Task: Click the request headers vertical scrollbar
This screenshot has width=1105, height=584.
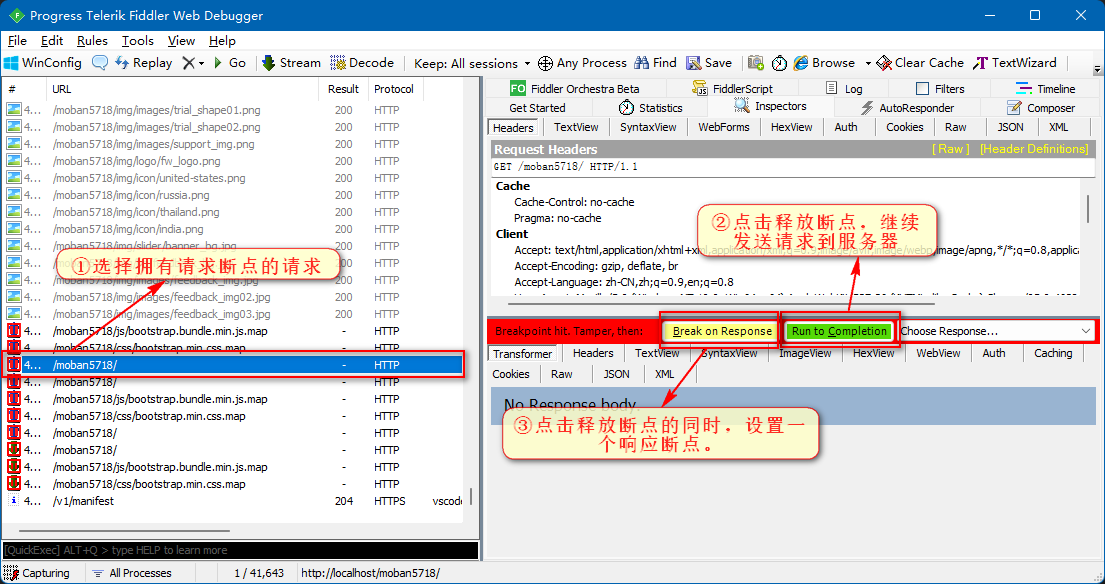Action: pyautogui.click(x=1089, y=209)
